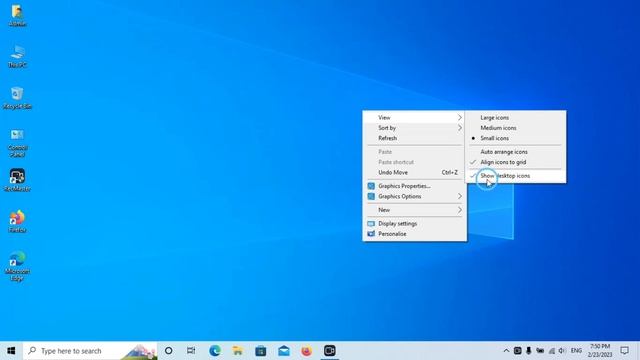
Task: Click Refresh in the context menu
Action: click(x=414, y=138)
